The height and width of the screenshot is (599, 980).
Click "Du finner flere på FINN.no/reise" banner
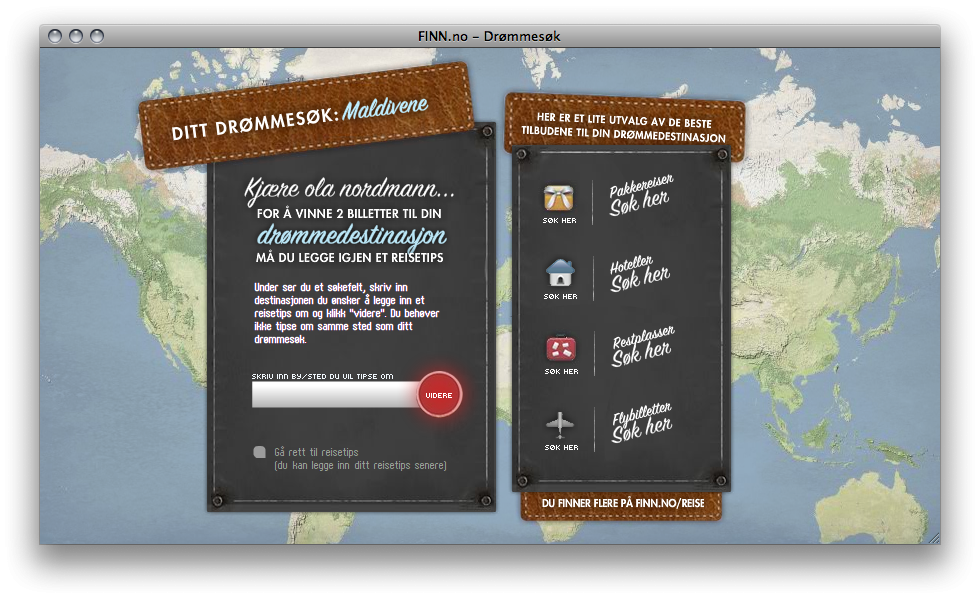click(x=622, y=504)
